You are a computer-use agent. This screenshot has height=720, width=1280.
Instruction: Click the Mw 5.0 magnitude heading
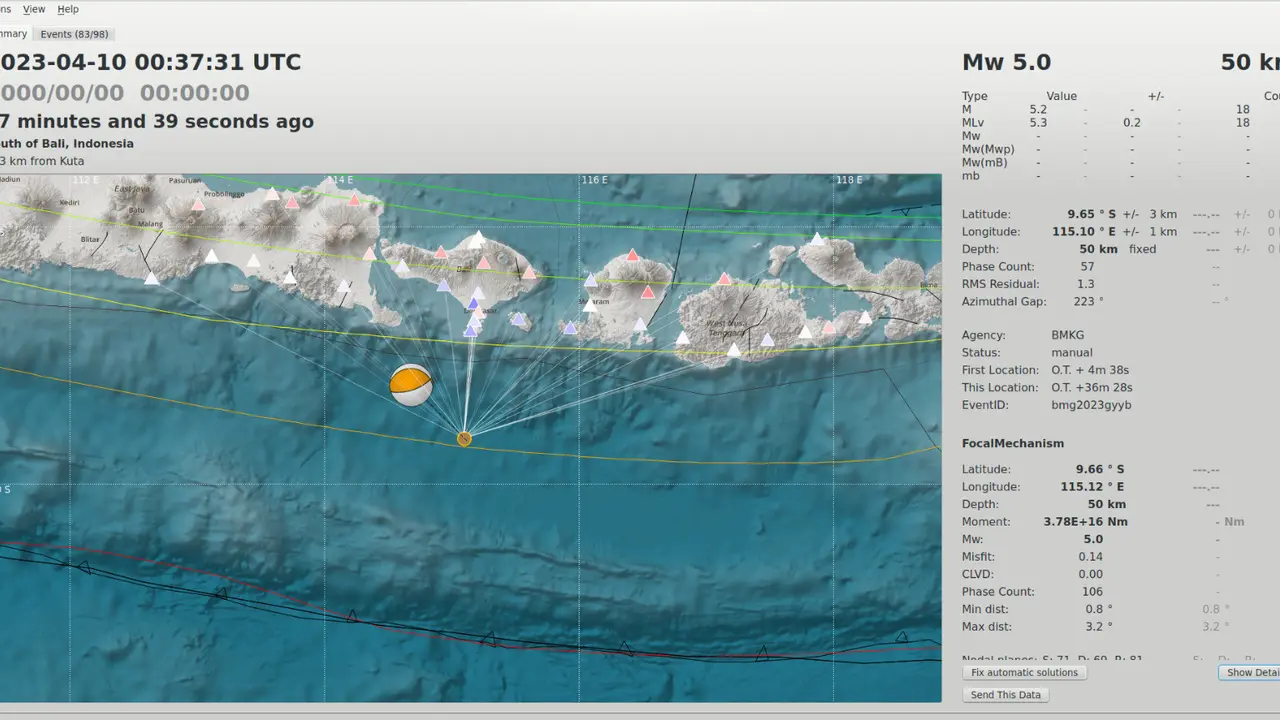point(1006,62)
